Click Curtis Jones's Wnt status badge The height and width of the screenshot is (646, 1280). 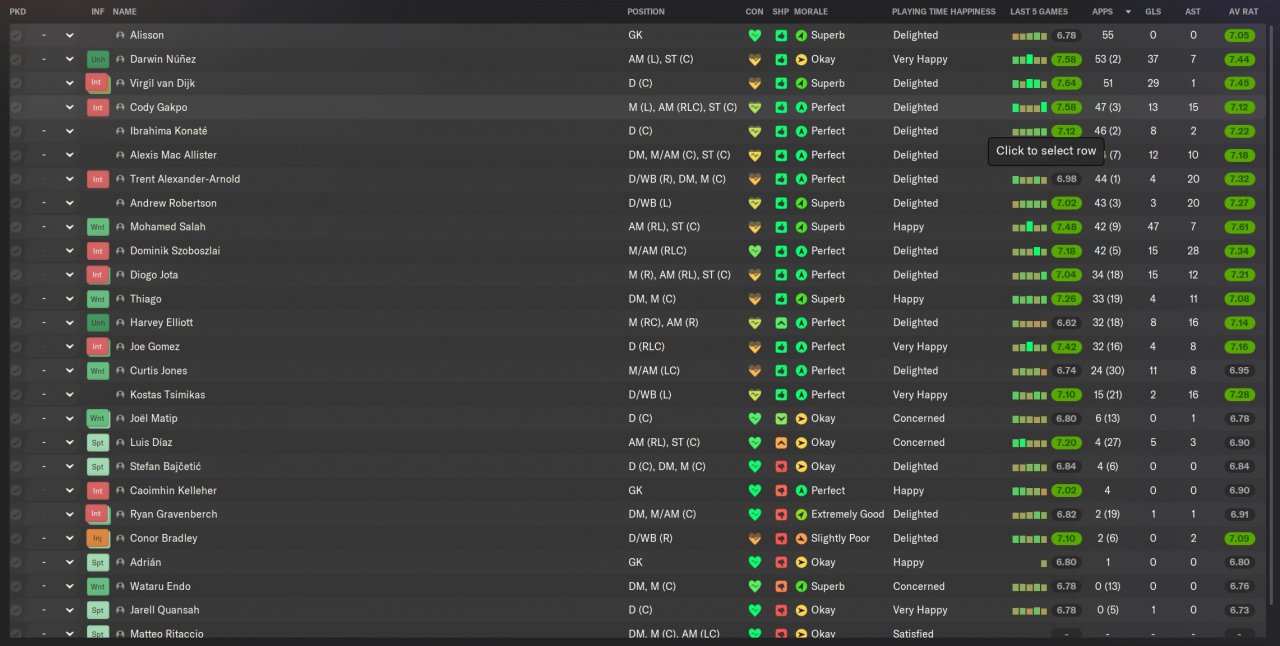[97, 371]
